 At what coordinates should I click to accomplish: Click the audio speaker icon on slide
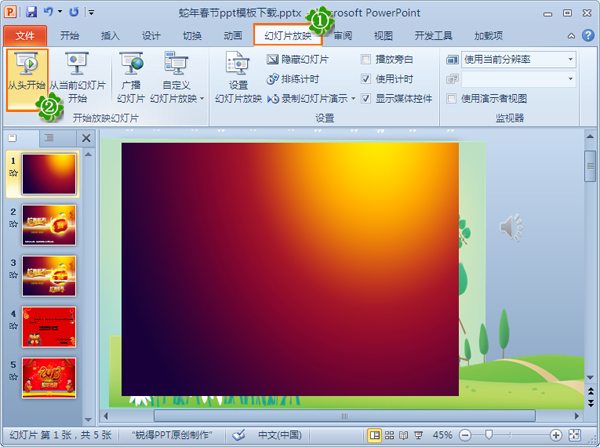[x=511, y=227]
